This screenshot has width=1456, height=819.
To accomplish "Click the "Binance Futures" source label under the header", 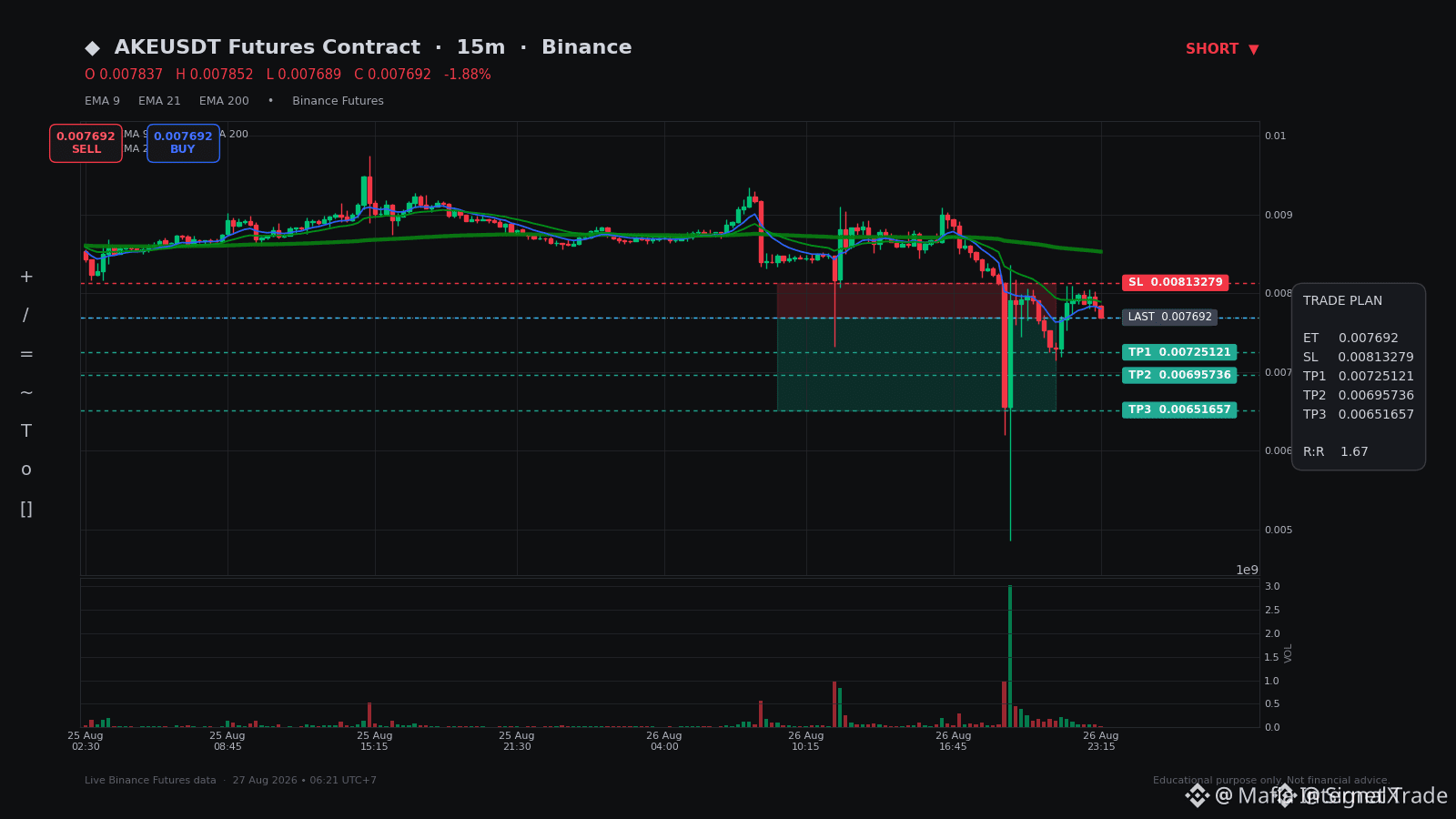I will pos(338,101).
